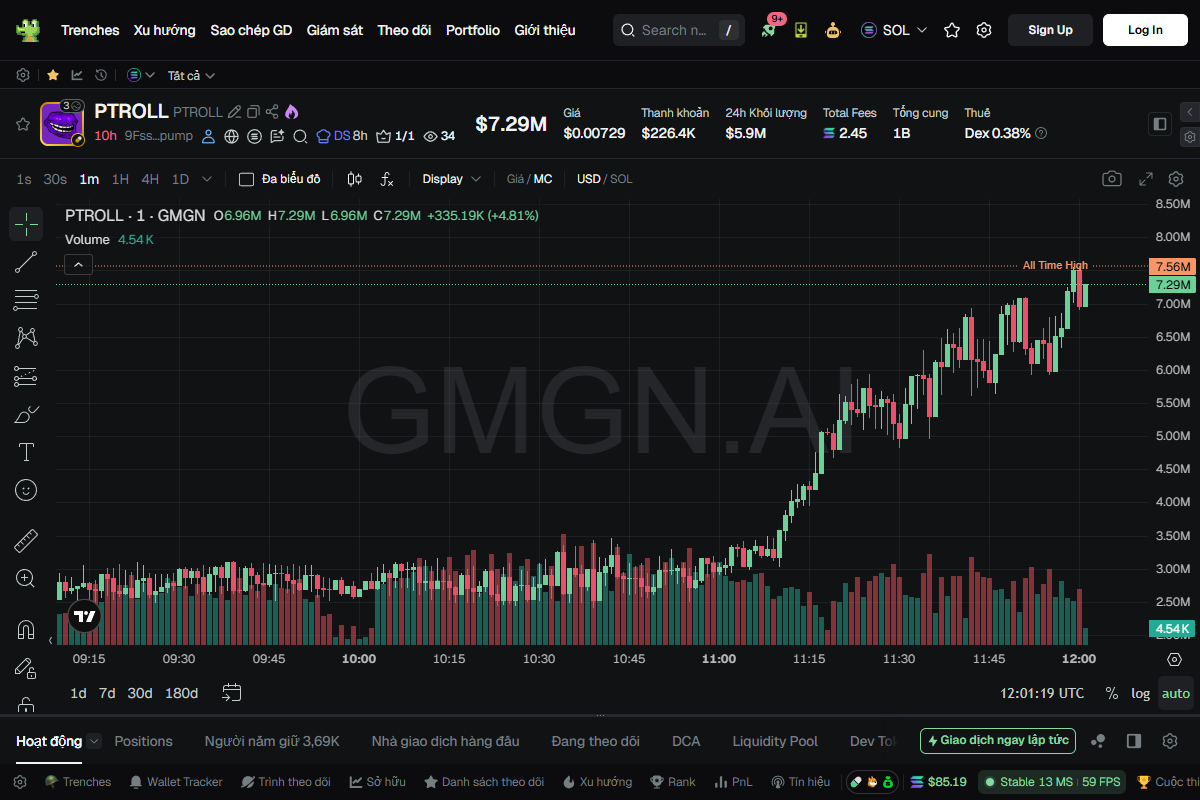Viewport: 1200px width, 800px height.
Task: Open Wallet Tracker in the bottom bar
Action: click(176, 782)
